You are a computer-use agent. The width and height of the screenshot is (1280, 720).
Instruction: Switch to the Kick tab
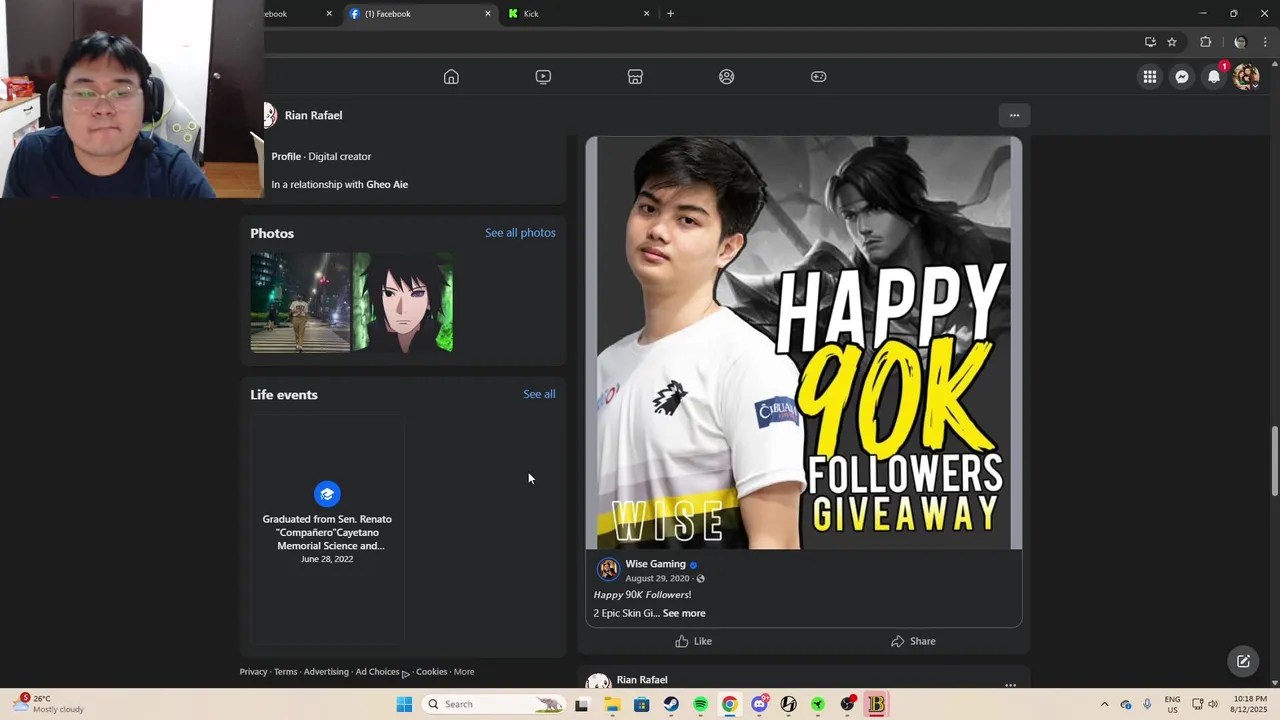[579, 14]
